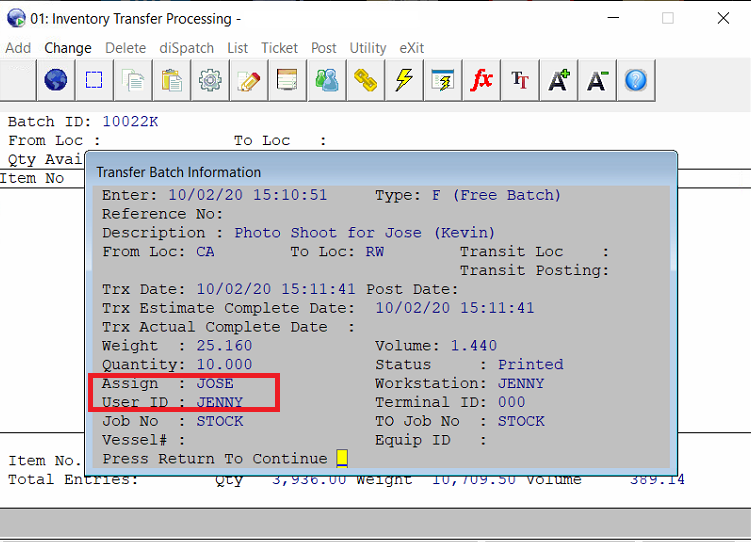Viewport: 751px width, 542px height.
Task: Open settings with the gear icon
Action: 210,80
